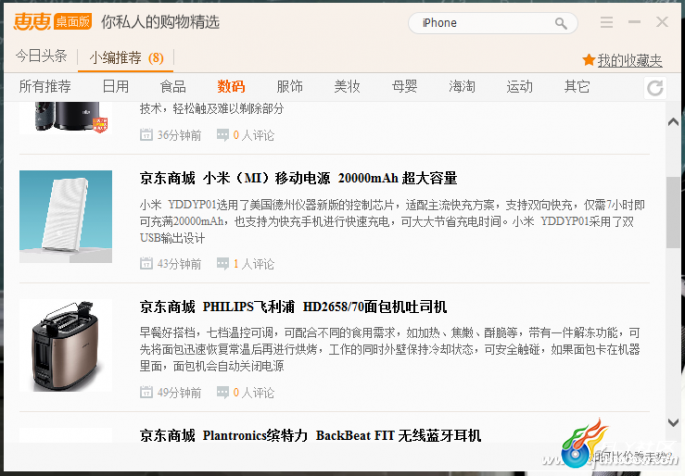The height and width of the screenshot is (476, 685).
Task: Click 43分钟前 timestamp
Action: [179, 264]
